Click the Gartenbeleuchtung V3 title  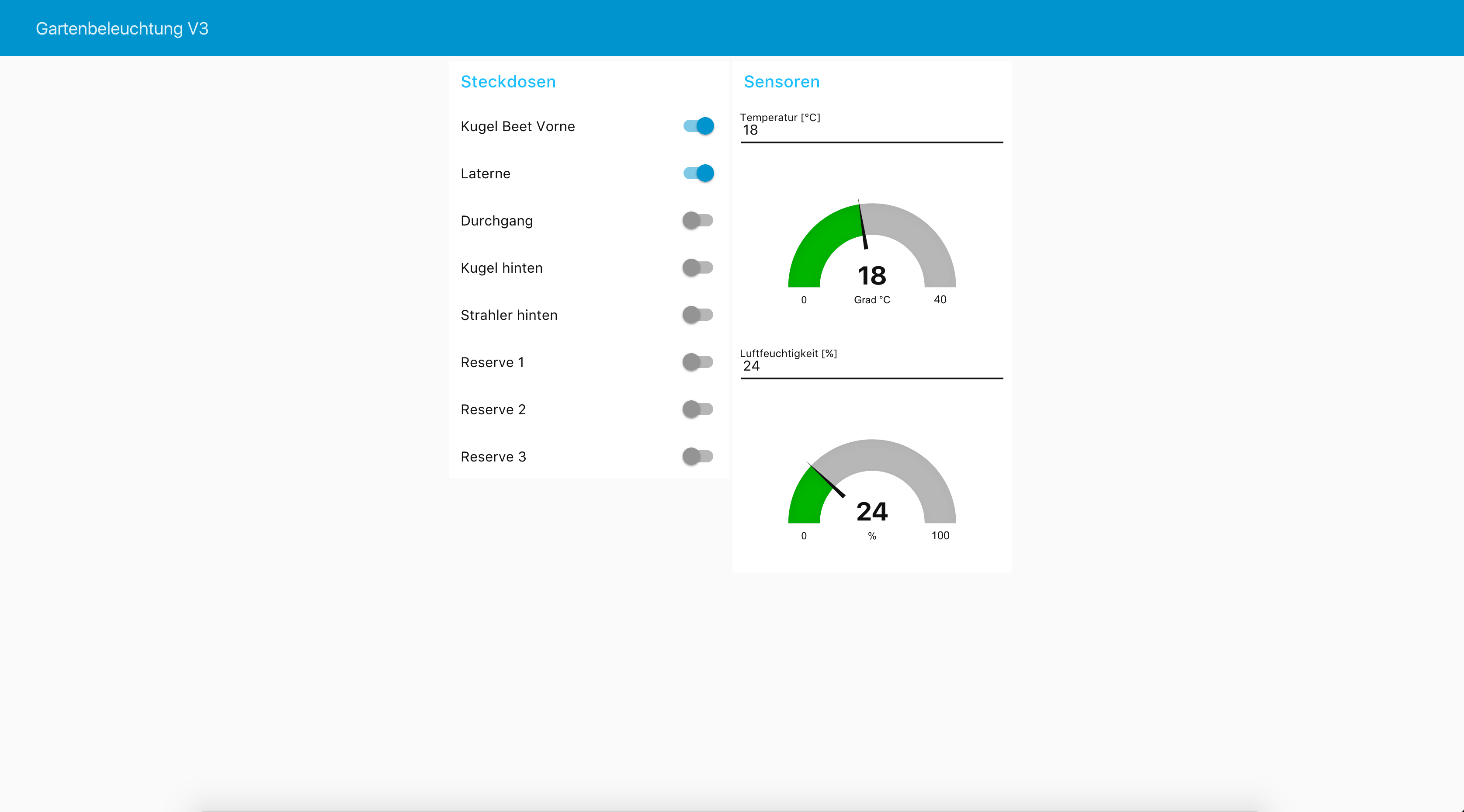122,28
